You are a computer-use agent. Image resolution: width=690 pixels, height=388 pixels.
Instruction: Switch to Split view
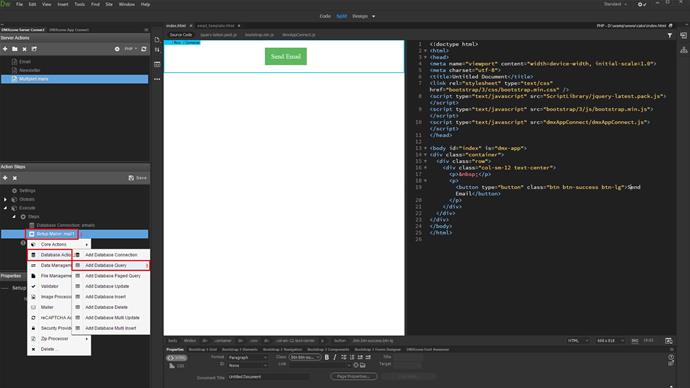(x=341, y=16)
